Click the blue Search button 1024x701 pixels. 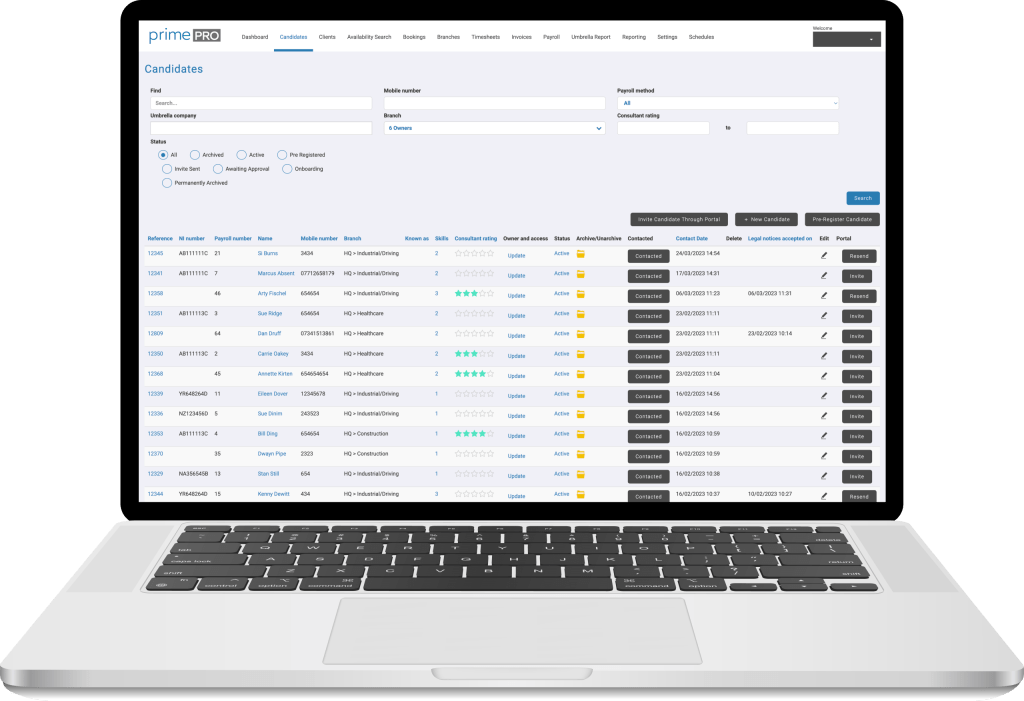(x=863, y=198)
